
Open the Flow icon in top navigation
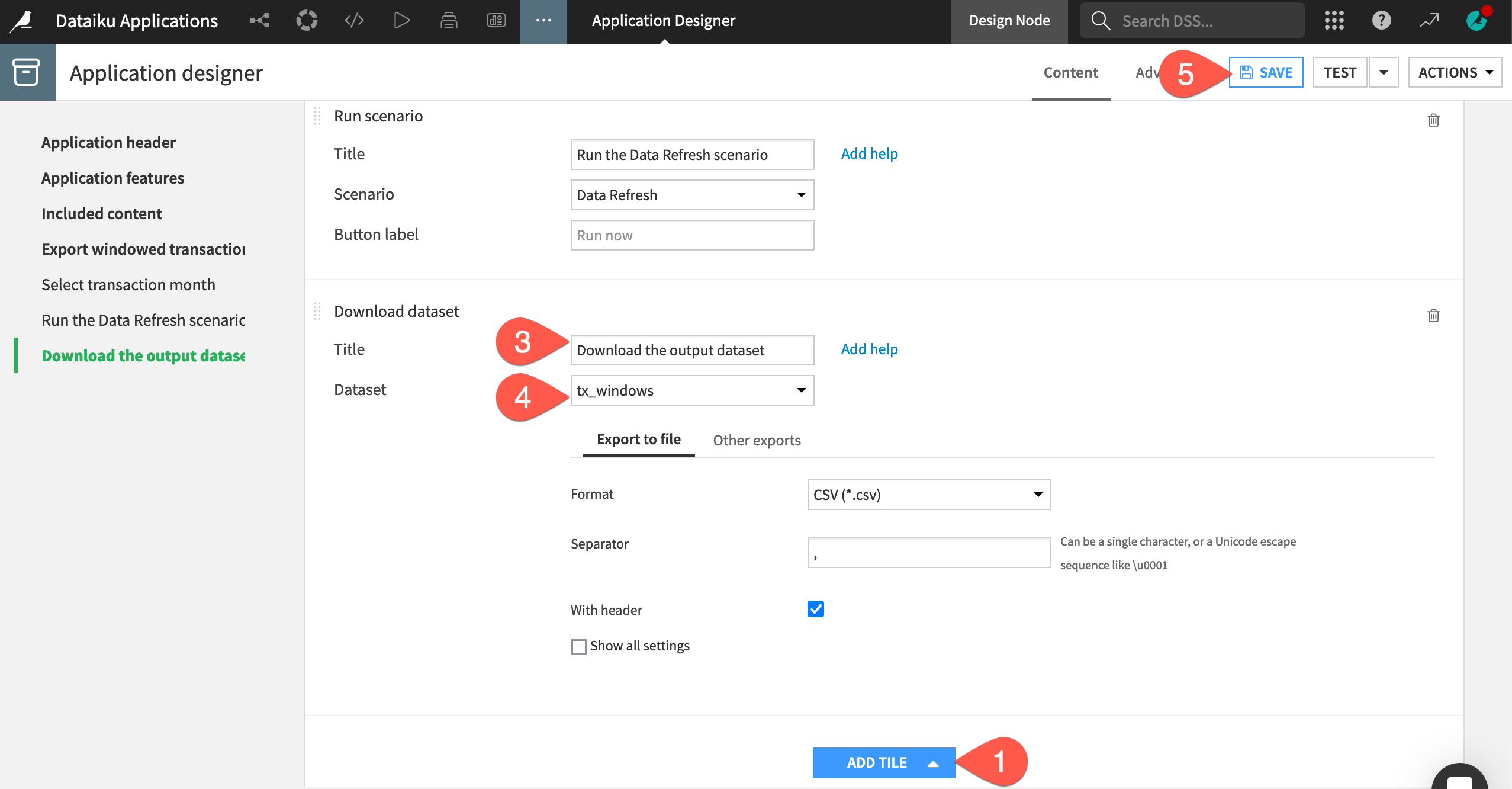coord(259,21)
